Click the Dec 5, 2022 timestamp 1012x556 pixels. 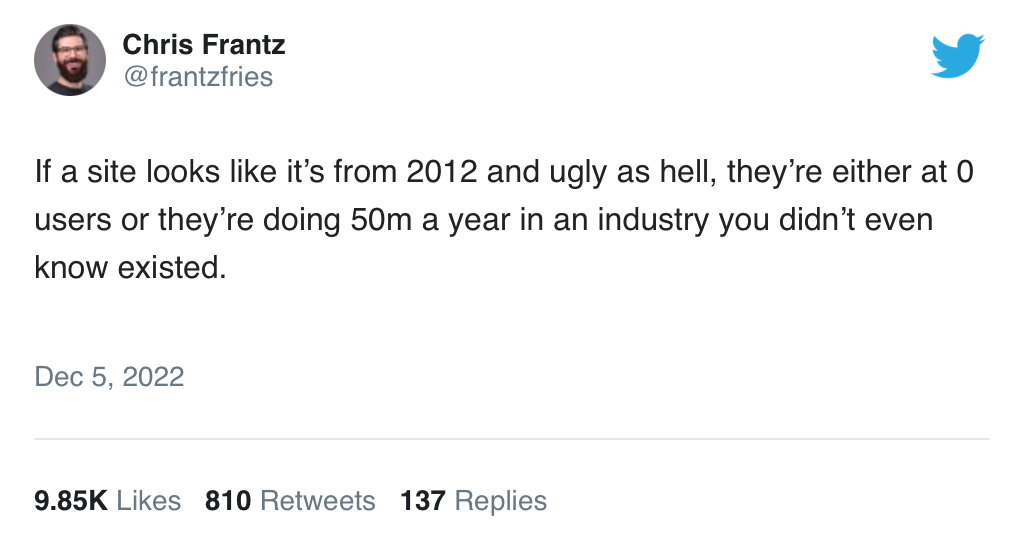tap(109, 376)
